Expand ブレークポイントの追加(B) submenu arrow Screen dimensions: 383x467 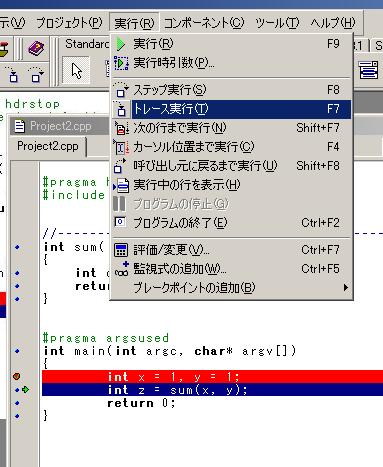pos(346,287)
